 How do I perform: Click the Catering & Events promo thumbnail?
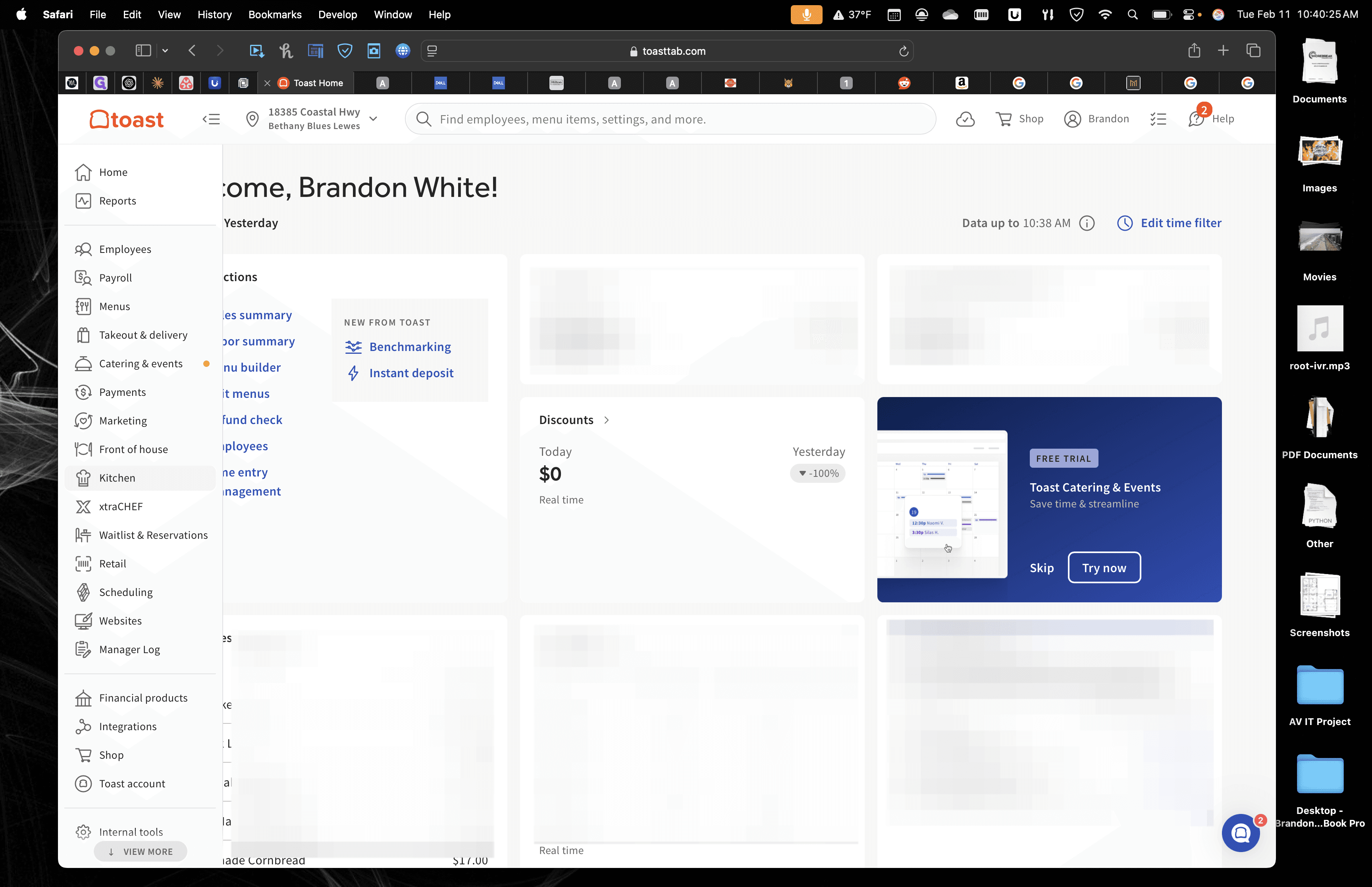point(942,503)
